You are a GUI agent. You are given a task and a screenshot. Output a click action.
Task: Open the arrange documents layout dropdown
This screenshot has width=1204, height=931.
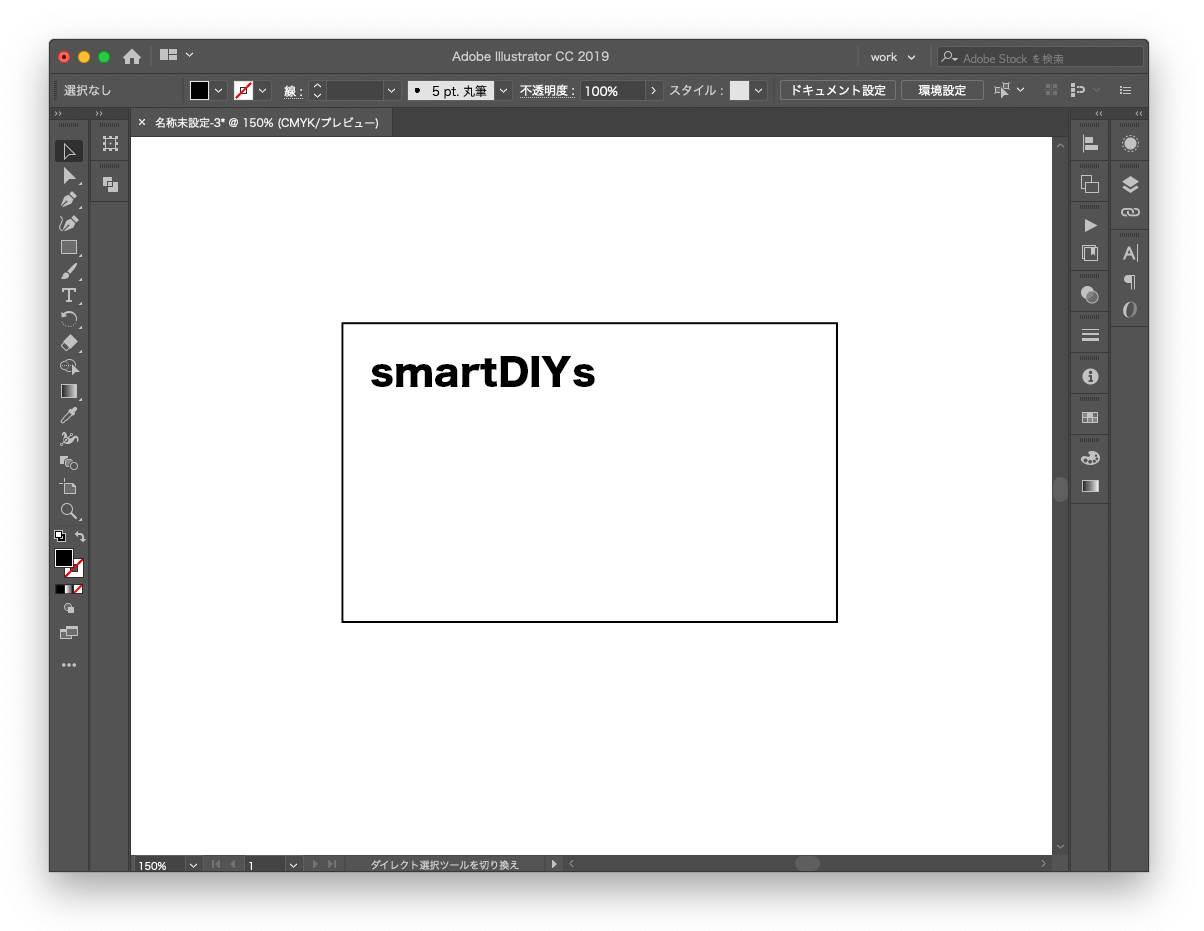click(x=177, y=55)
